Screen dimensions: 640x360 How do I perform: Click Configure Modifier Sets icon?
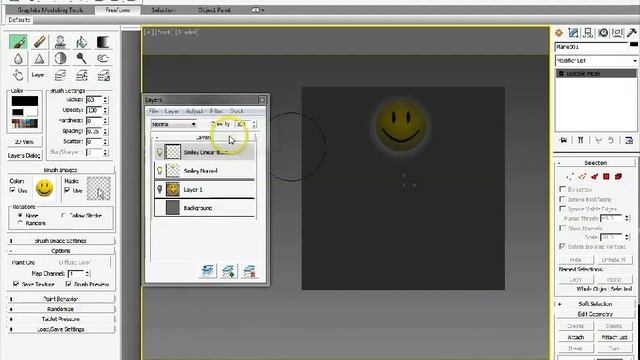(x=629, y=140)
